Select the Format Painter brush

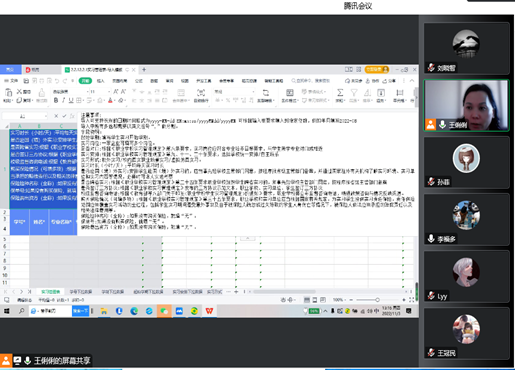[x=42, y=92]
